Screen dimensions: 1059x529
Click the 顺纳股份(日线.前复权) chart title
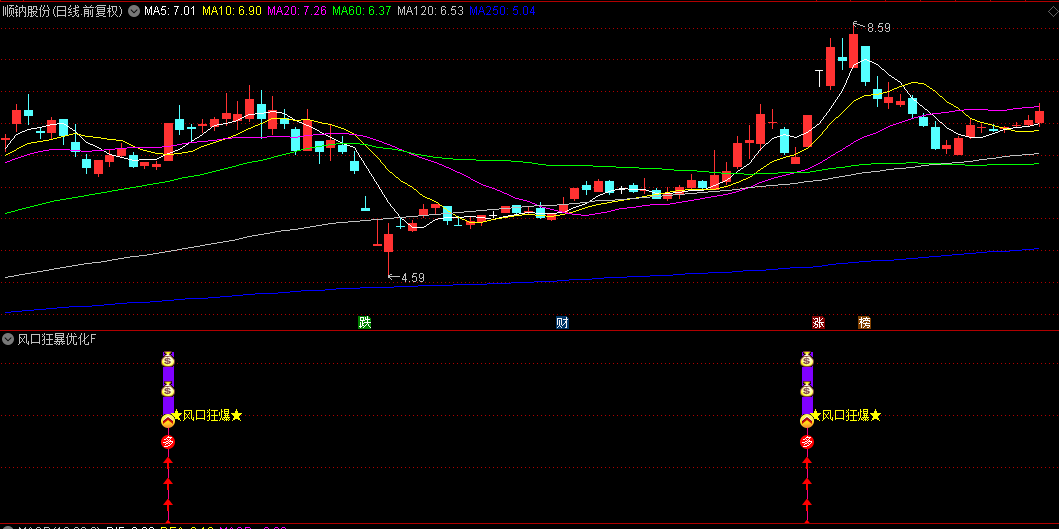tap(63, 11)
